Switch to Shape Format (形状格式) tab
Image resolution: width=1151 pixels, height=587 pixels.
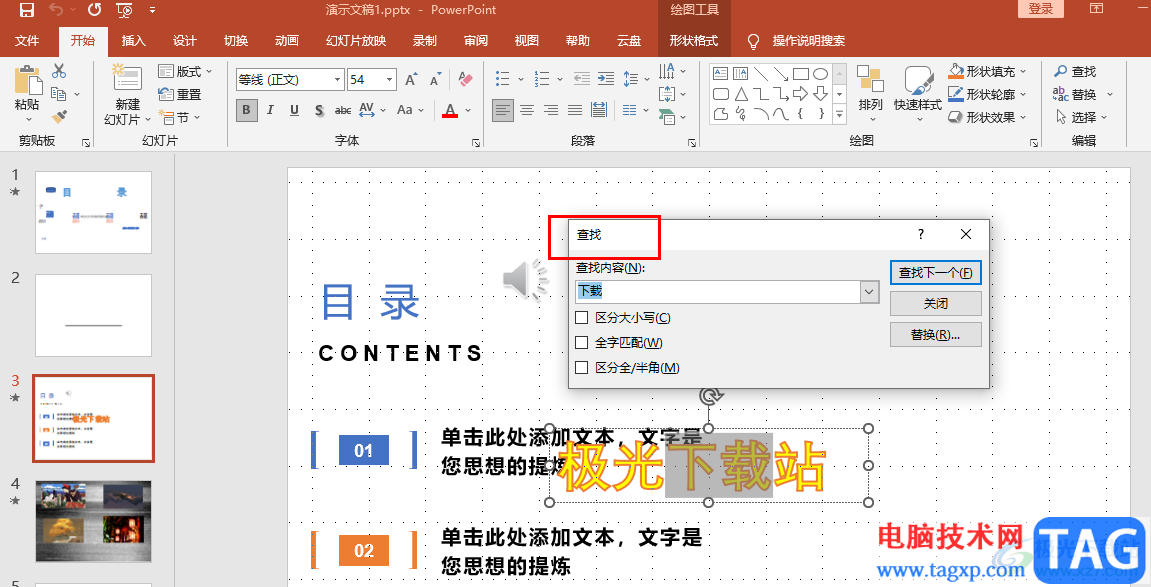click(694, 40)
